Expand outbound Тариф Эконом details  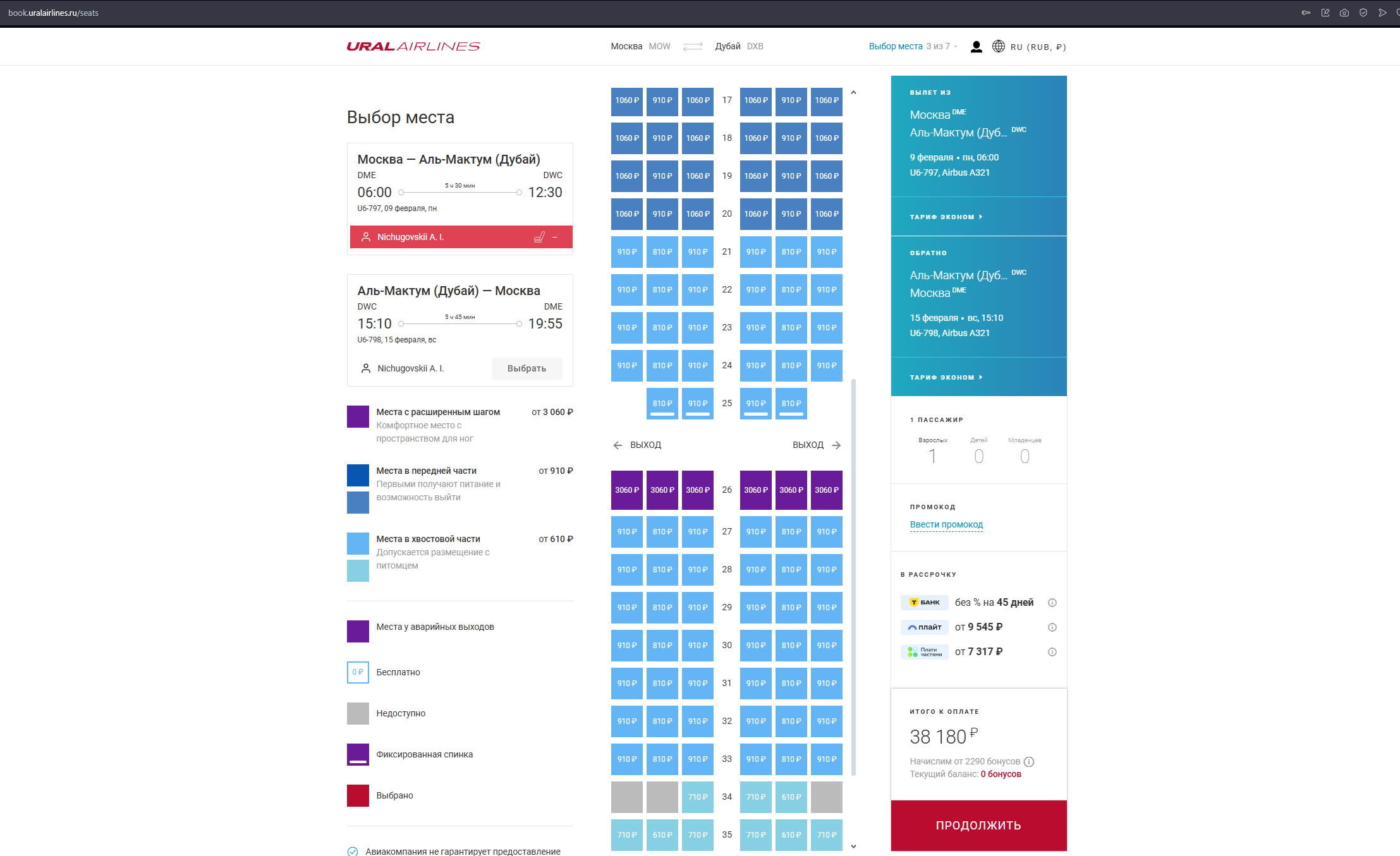(946, 217)
